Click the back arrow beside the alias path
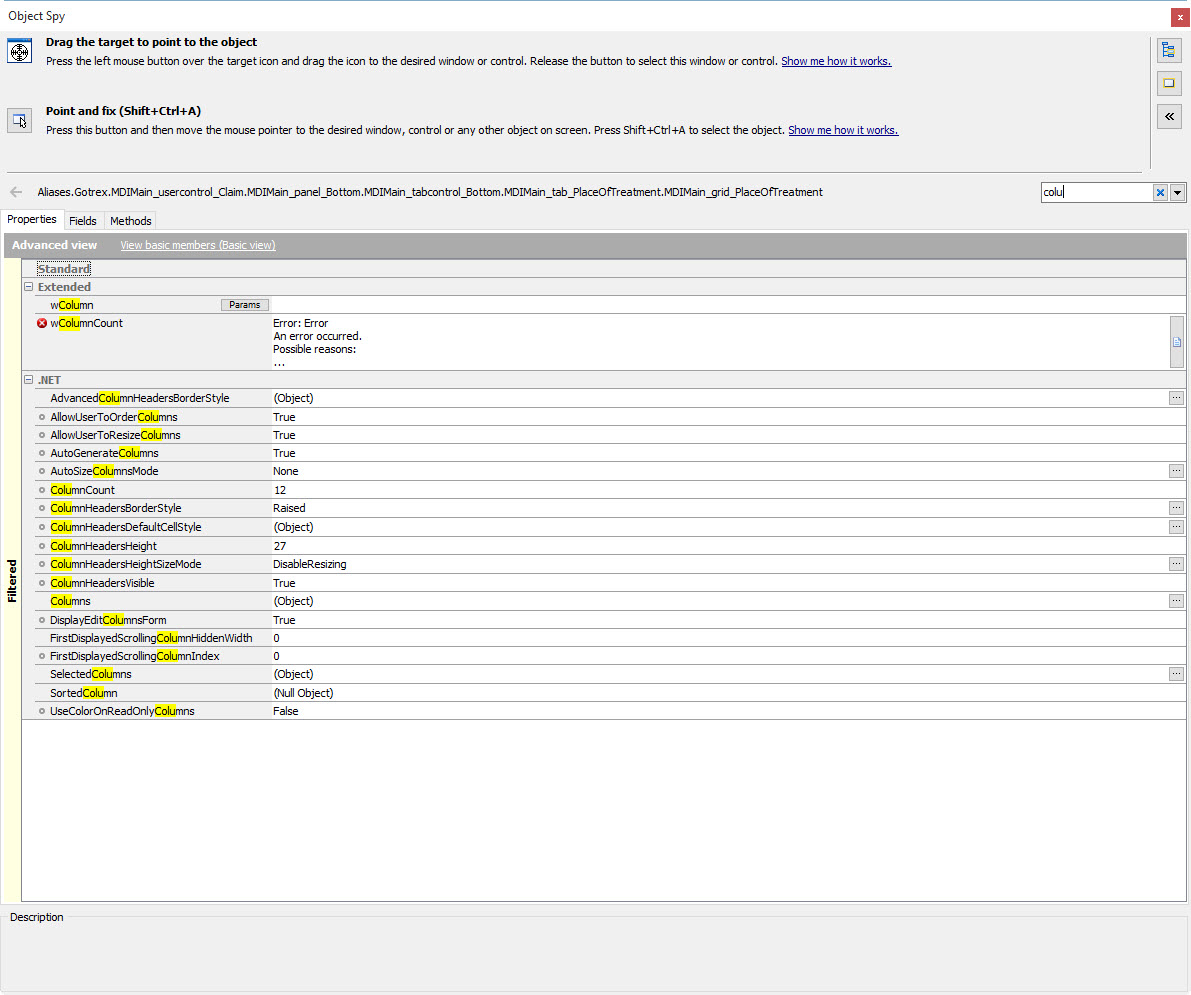The height and width of the screenshot is (995, 1191). point(16,192)
